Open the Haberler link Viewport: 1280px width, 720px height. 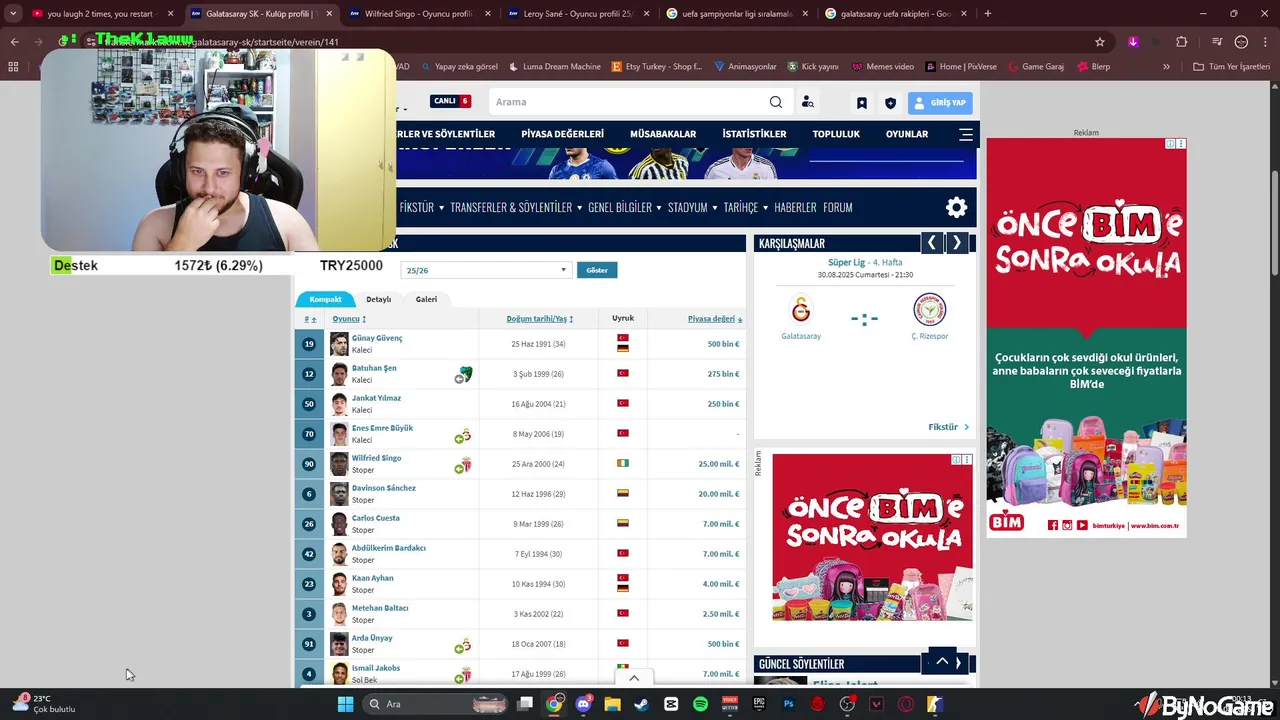(795, 207)
